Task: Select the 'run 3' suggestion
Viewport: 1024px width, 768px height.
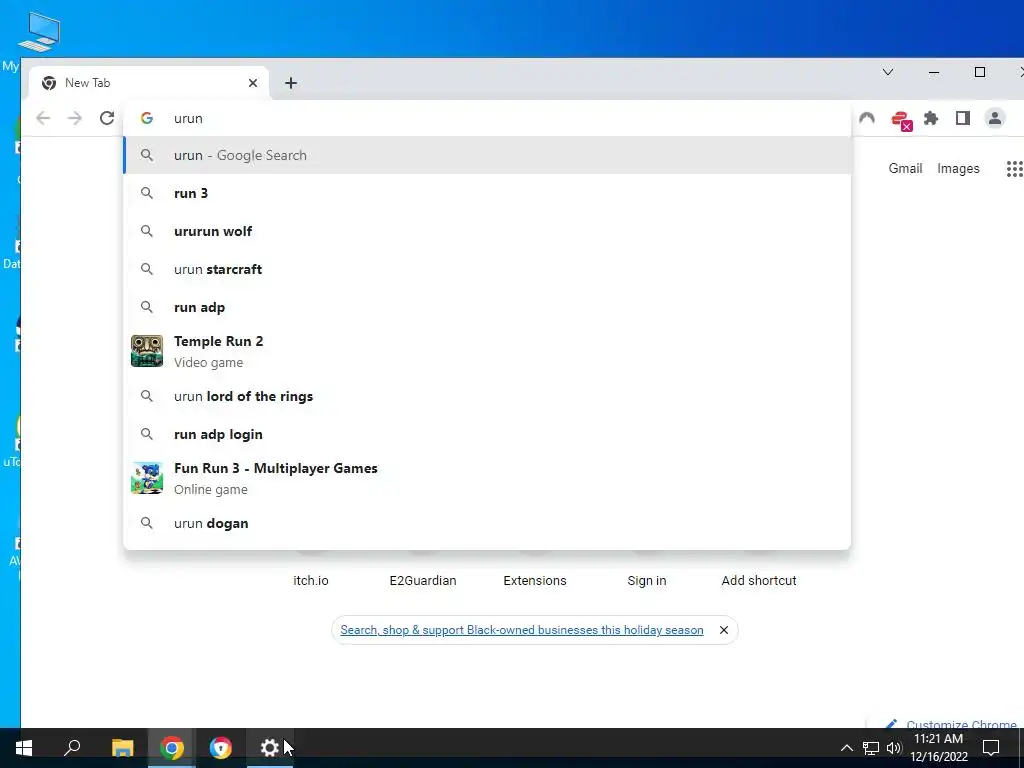Action: pos(487,193)
